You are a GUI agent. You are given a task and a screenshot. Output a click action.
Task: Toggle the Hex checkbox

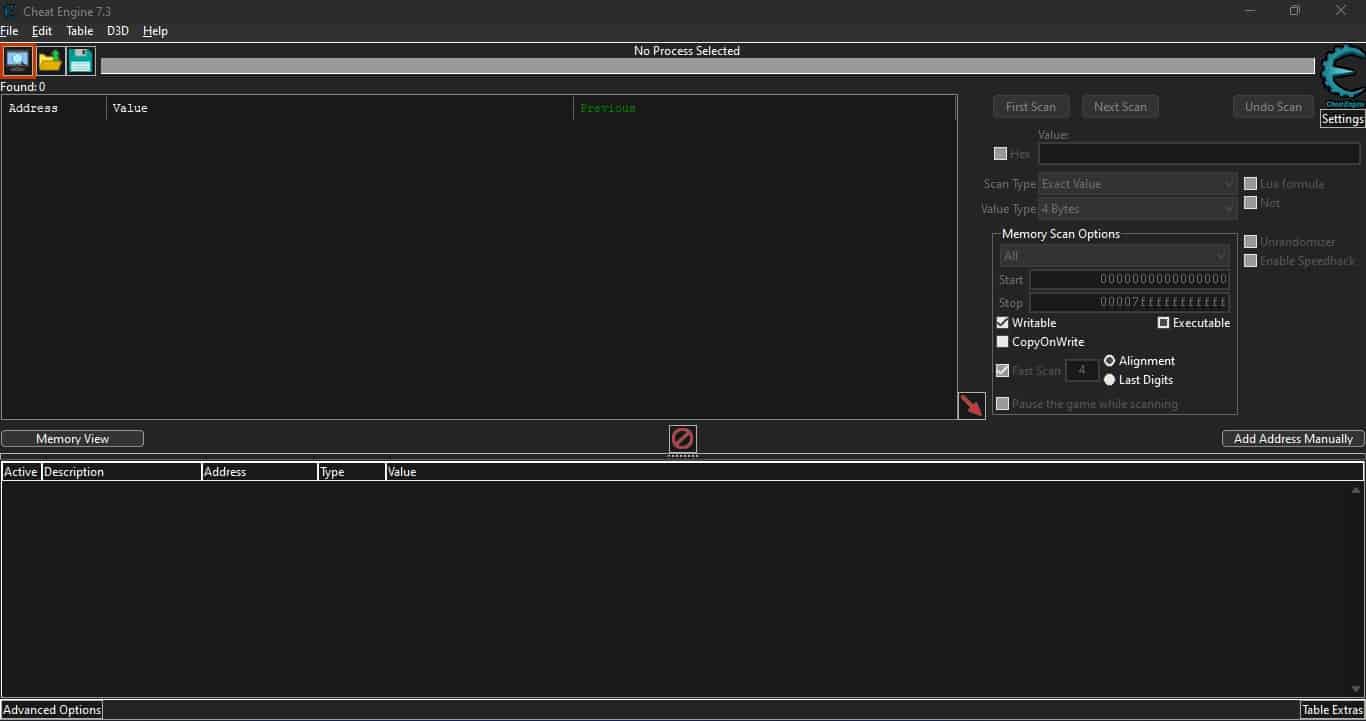[x=1001, y=154]
